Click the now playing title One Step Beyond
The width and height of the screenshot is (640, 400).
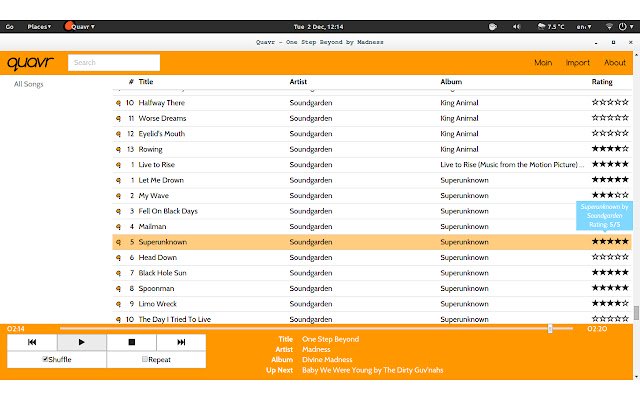click(x=331, y=339)
